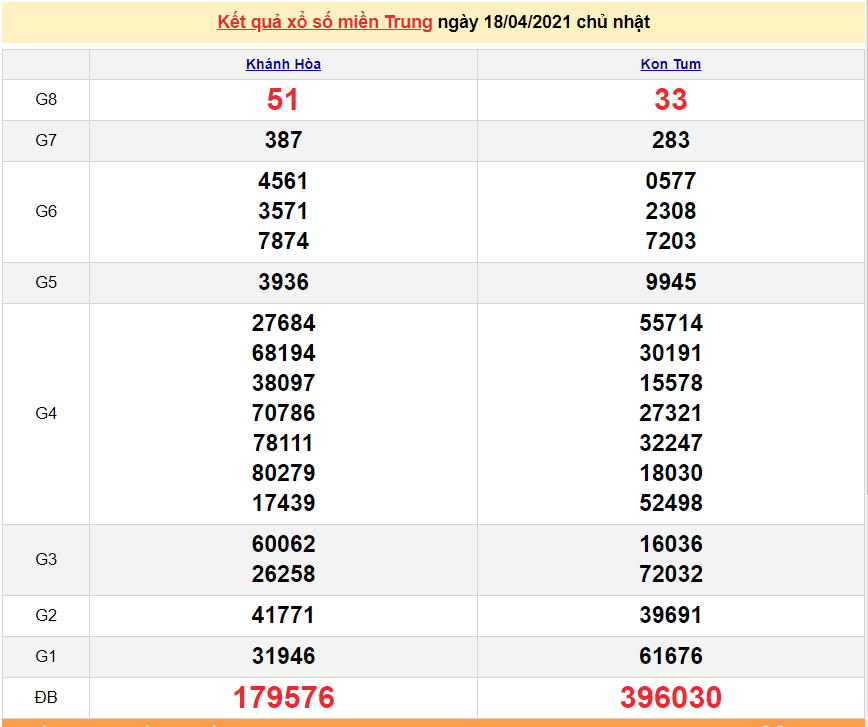Open the Khánh Hòa province link

point(283,64)
